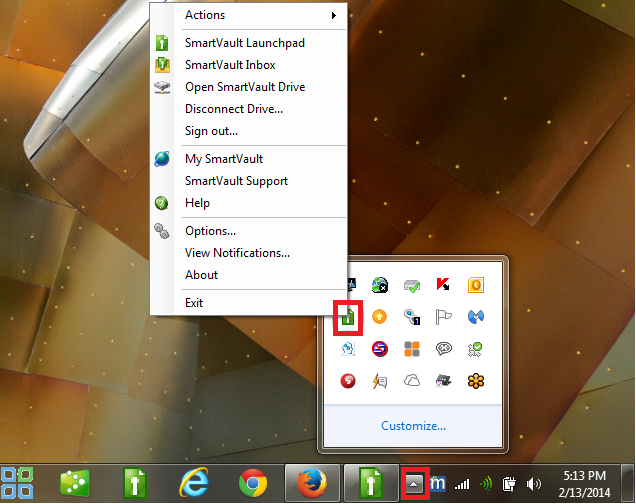Screen dimensions: 636x504
Task: Show the About entry
Action: (x=248, y=275)
